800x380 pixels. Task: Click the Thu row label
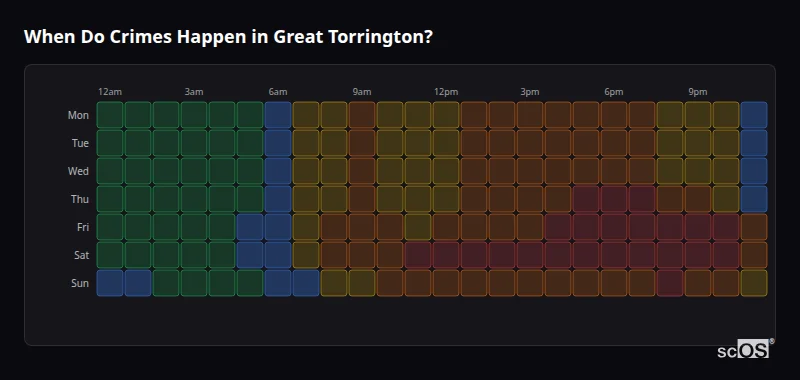[x=80, y=199]
